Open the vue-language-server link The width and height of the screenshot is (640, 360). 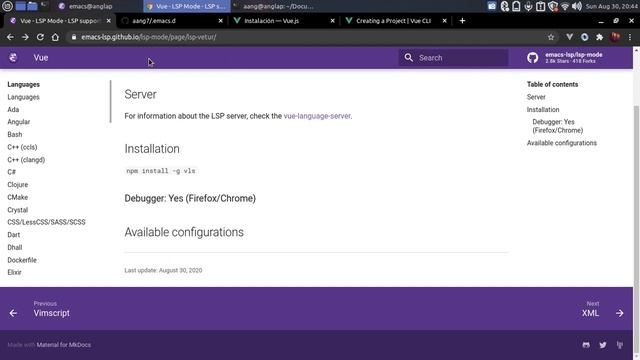click(x=317, y=116)
